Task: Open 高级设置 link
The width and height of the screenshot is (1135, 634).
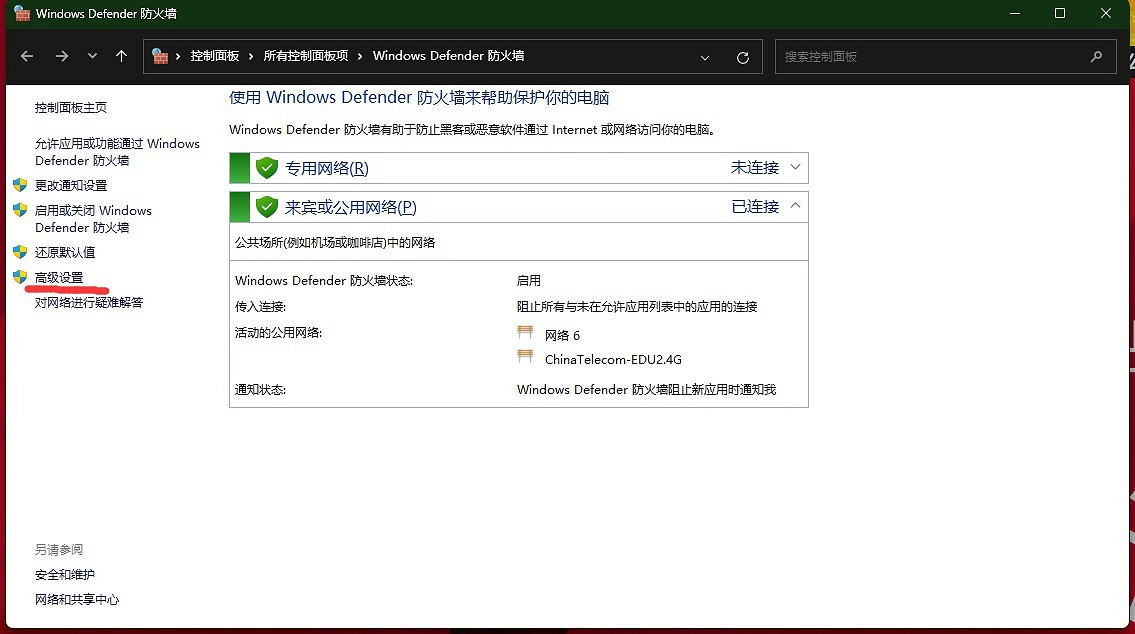Action: tap(59, 278)
